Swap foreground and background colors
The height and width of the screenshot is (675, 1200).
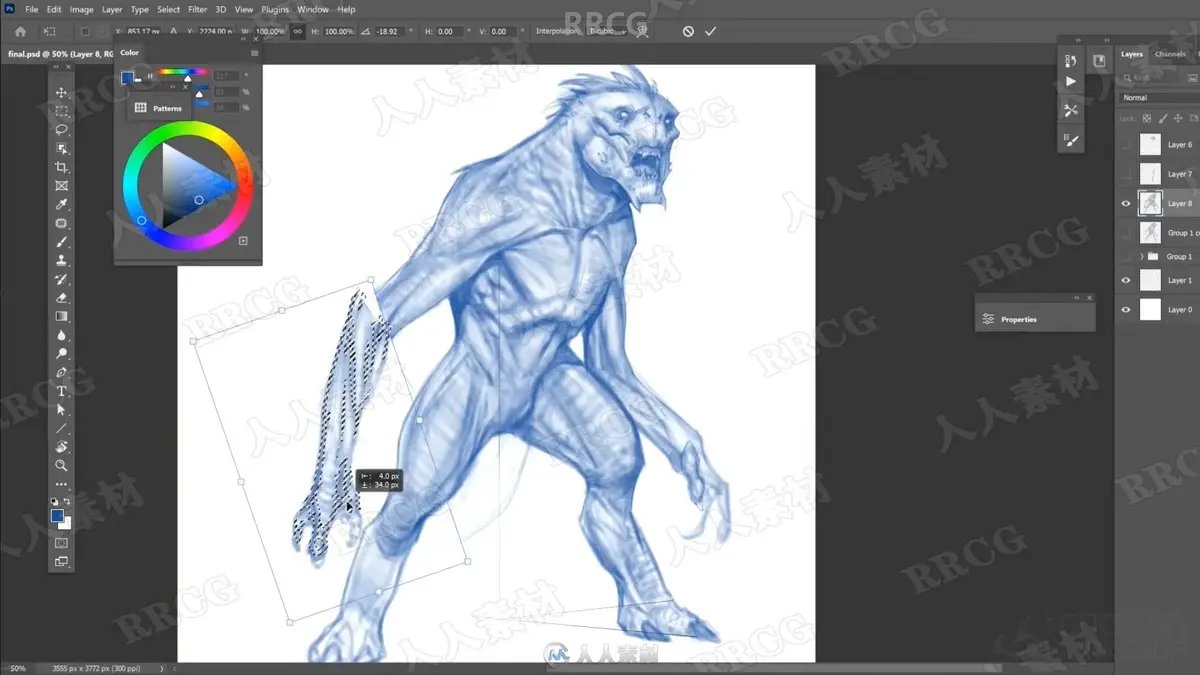click(67, 501)
